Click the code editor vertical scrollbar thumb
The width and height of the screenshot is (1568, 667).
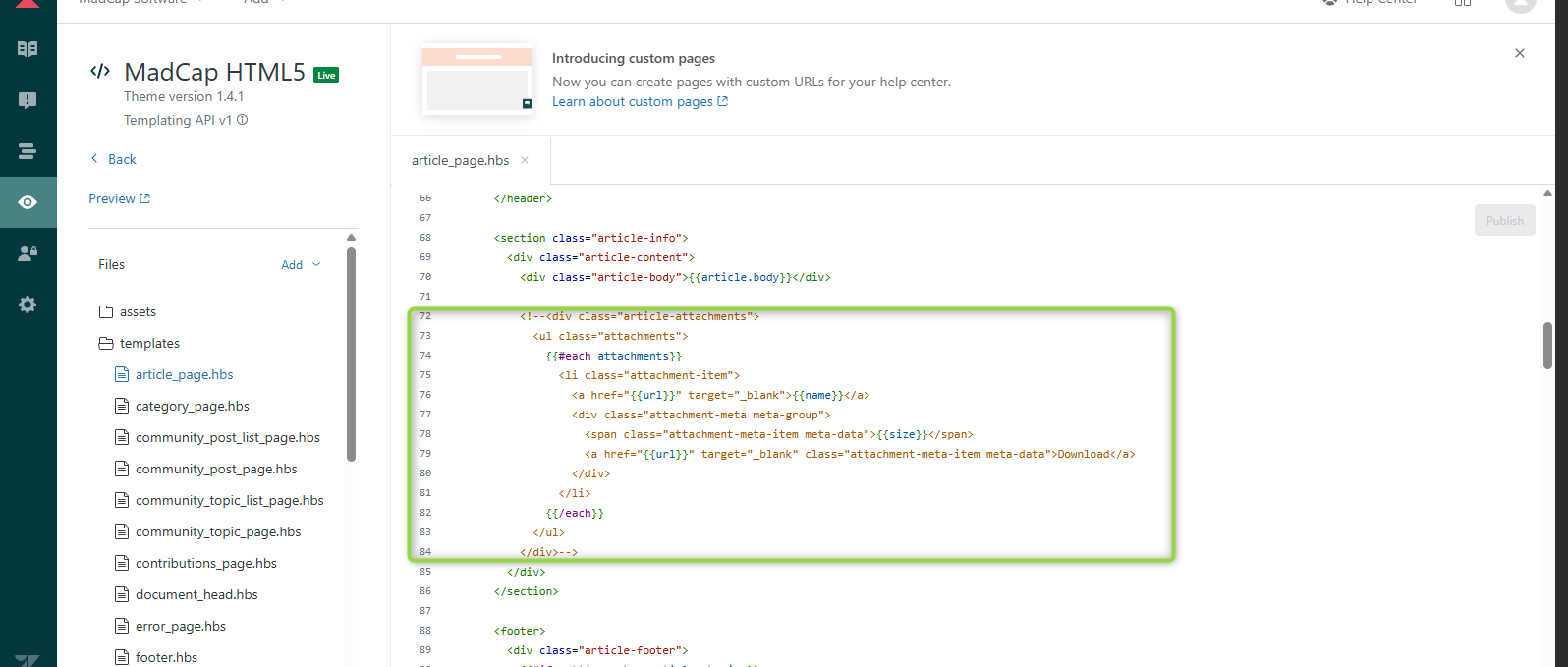[x=1547, y=345]
